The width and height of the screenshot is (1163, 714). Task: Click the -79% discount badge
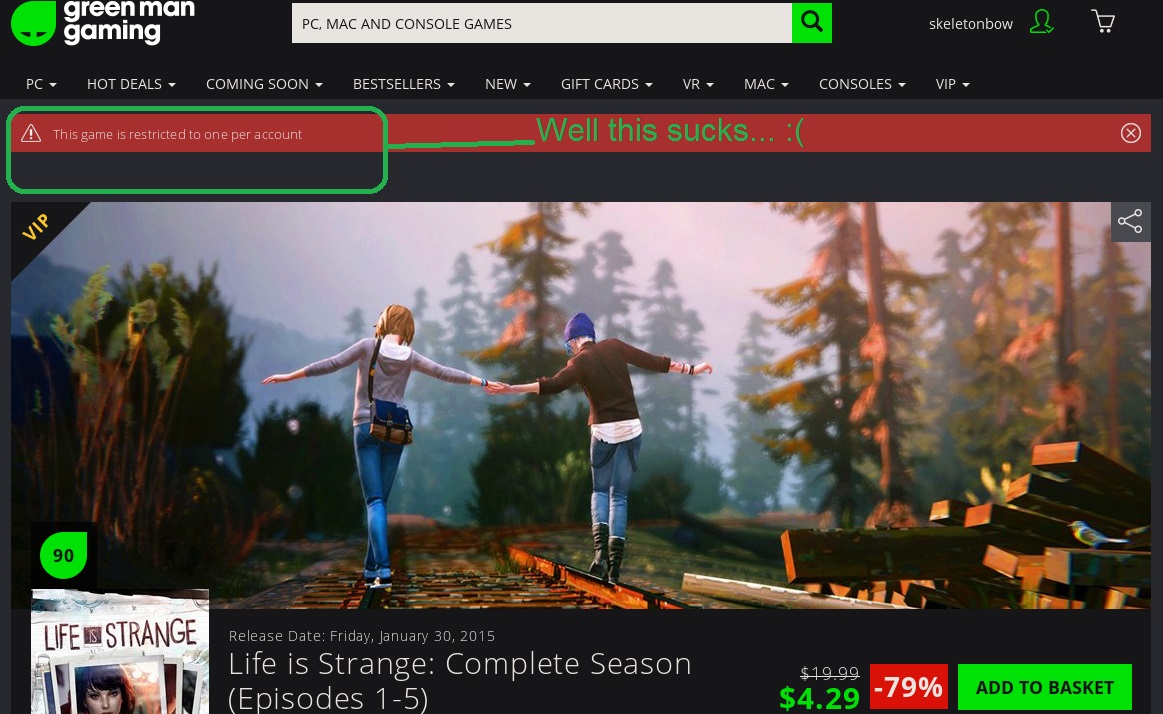909,687
